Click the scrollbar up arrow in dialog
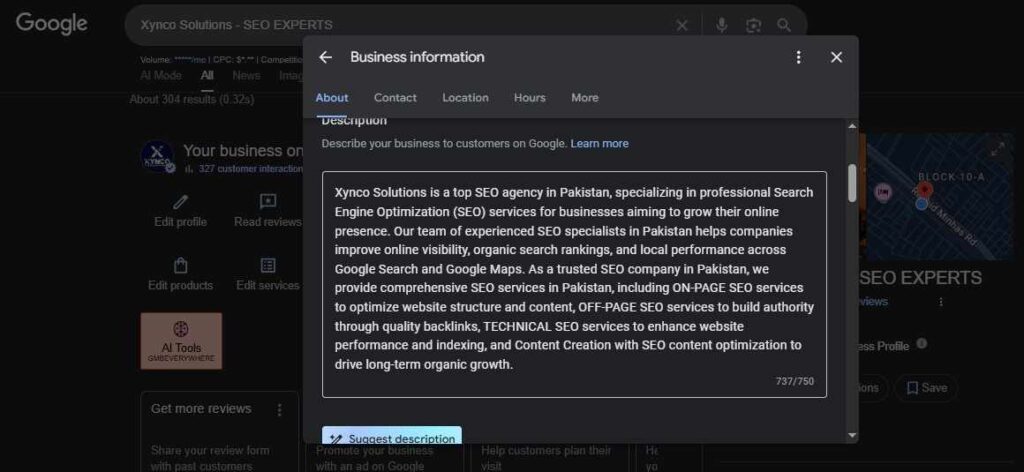The image size is (1024, 472). coord(852,126)
